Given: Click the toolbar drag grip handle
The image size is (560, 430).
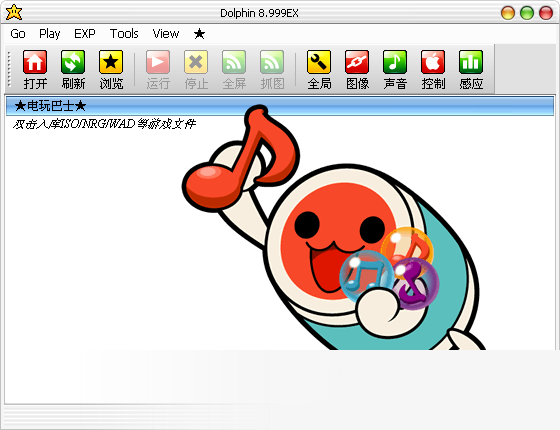Looking at the screenshot, I should [x=9, y=69].
